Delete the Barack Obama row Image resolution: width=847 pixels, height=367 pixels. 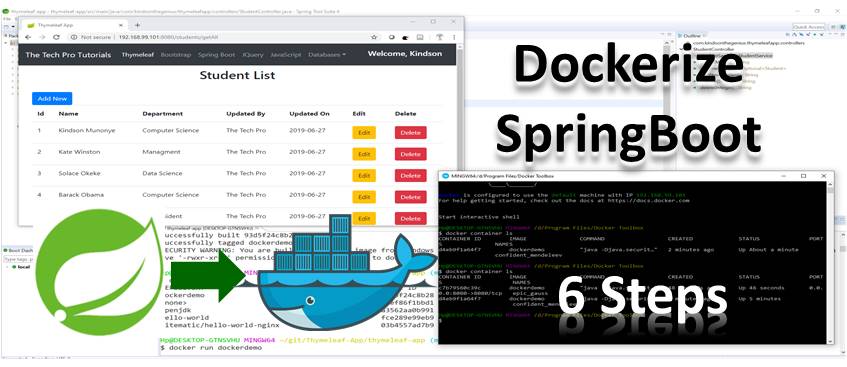coord(411,197)
